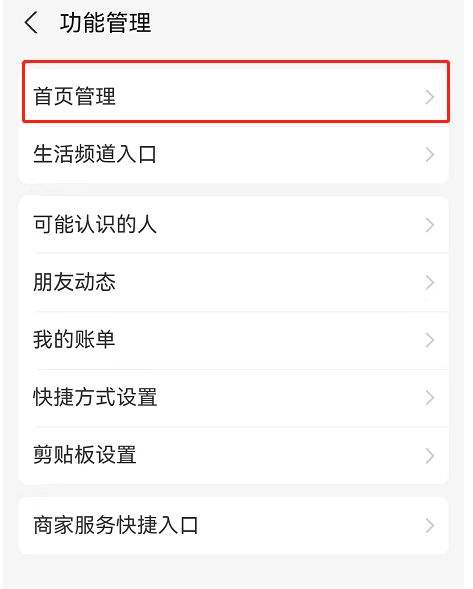Click the 功能管理 page title
This screenshot has width=473, height=589.
(x=106, y=23)
